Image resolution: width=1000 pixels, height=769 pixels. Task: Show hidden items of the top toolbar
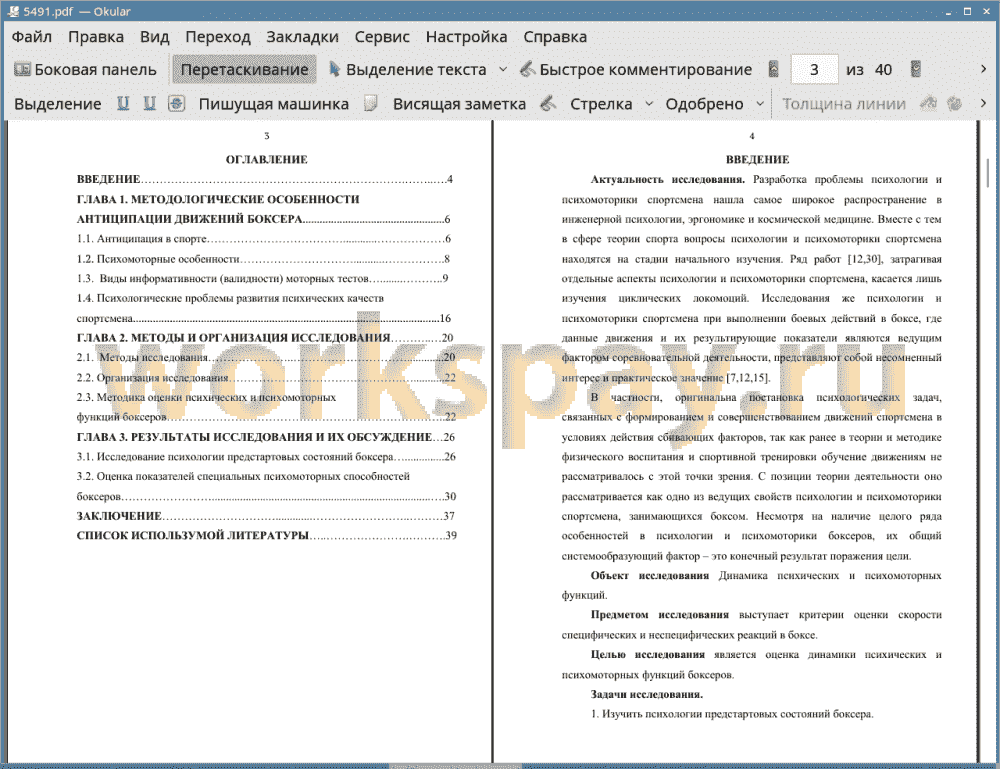point(983,69)
